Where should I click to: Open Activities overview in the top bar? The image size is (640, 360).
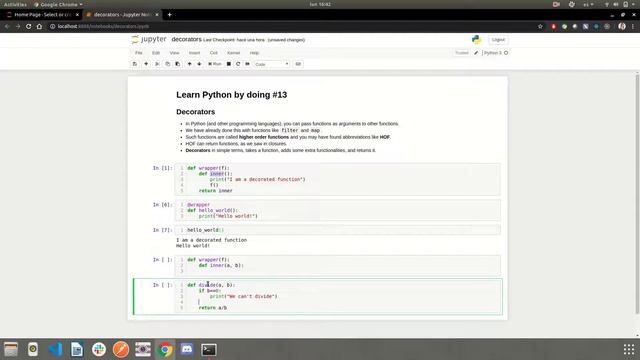tap(15, 4)
